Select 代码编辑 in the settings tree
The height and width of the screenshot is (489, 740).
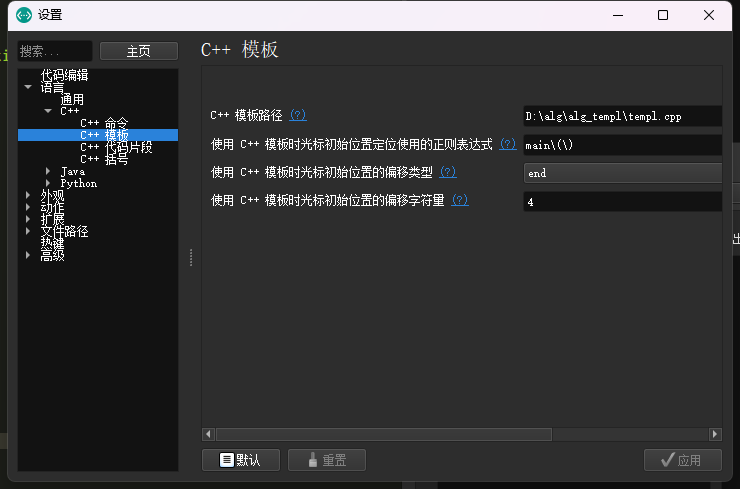[x=64, y=75]
